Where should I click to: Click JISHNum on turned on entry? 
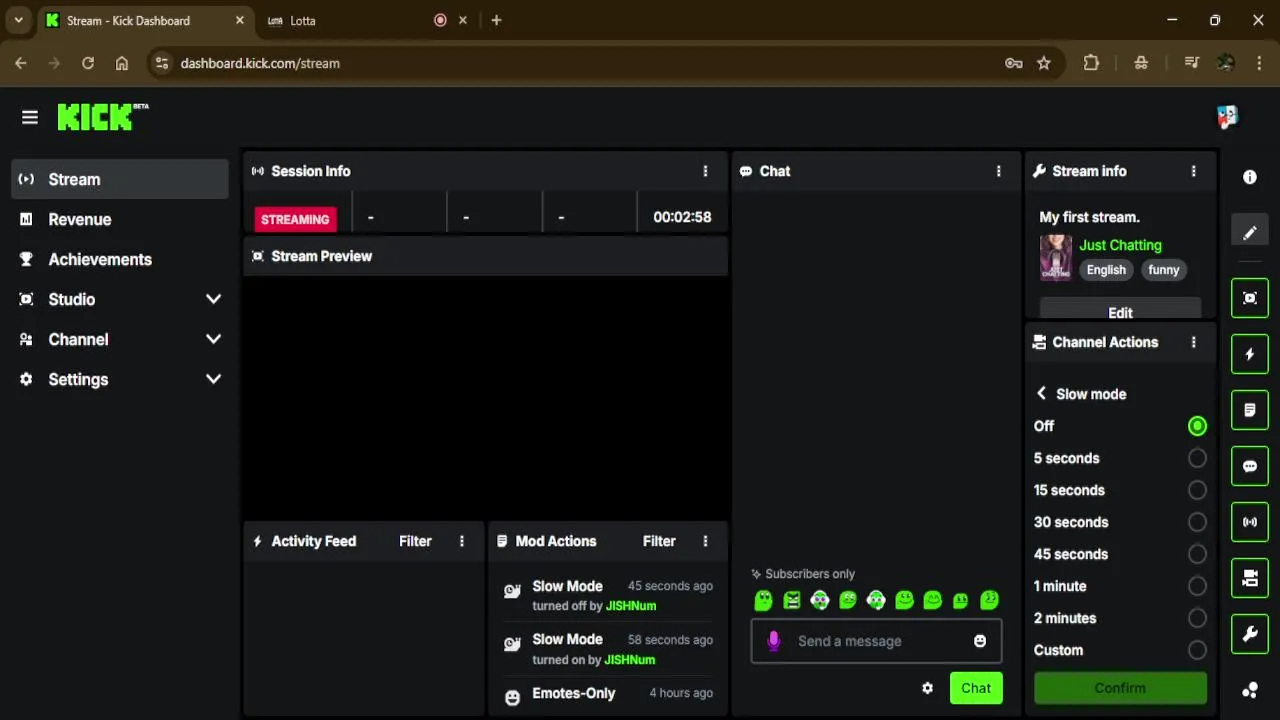630,660
